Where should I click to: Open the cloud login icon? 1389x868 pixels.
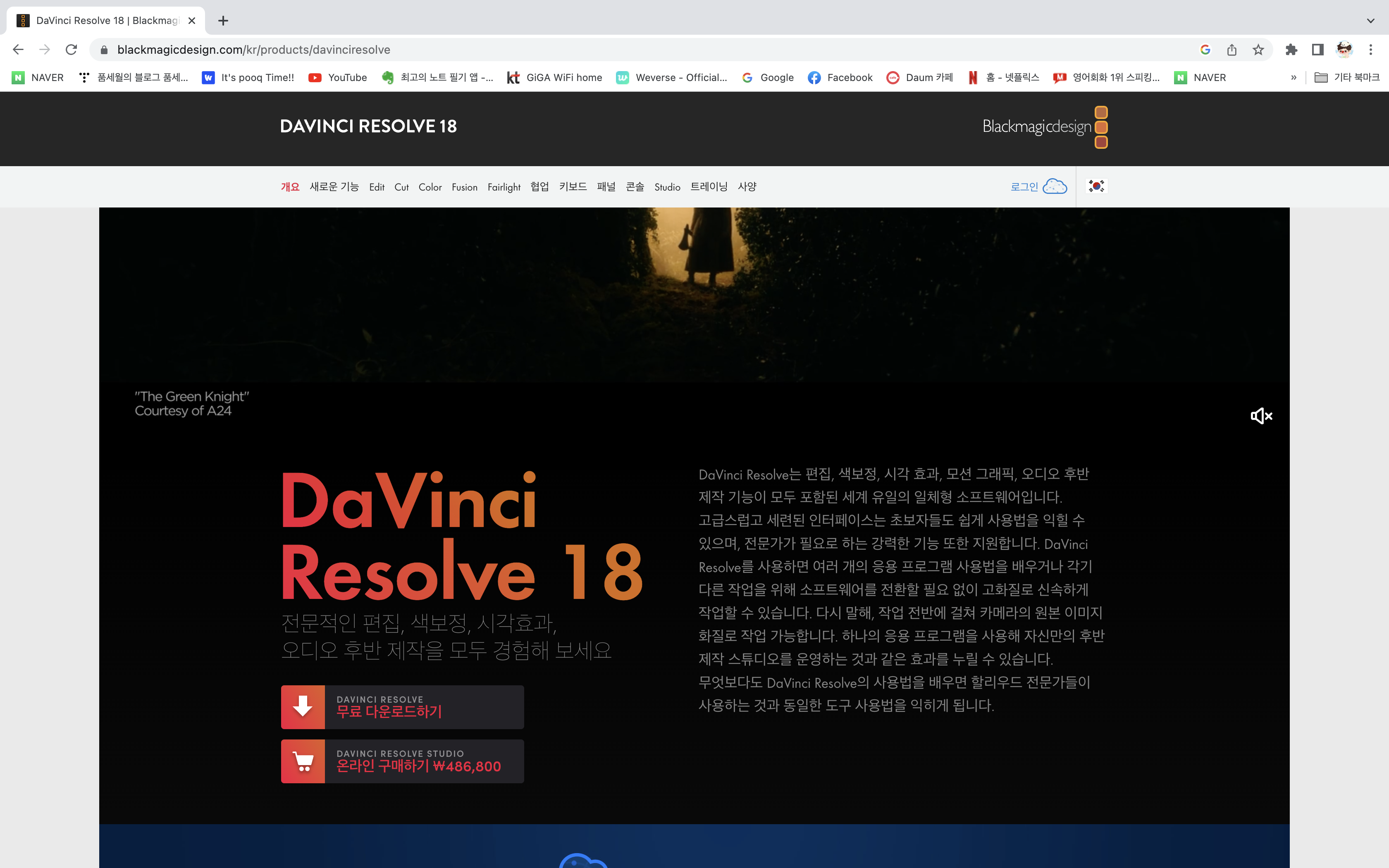pos(1055,186)
